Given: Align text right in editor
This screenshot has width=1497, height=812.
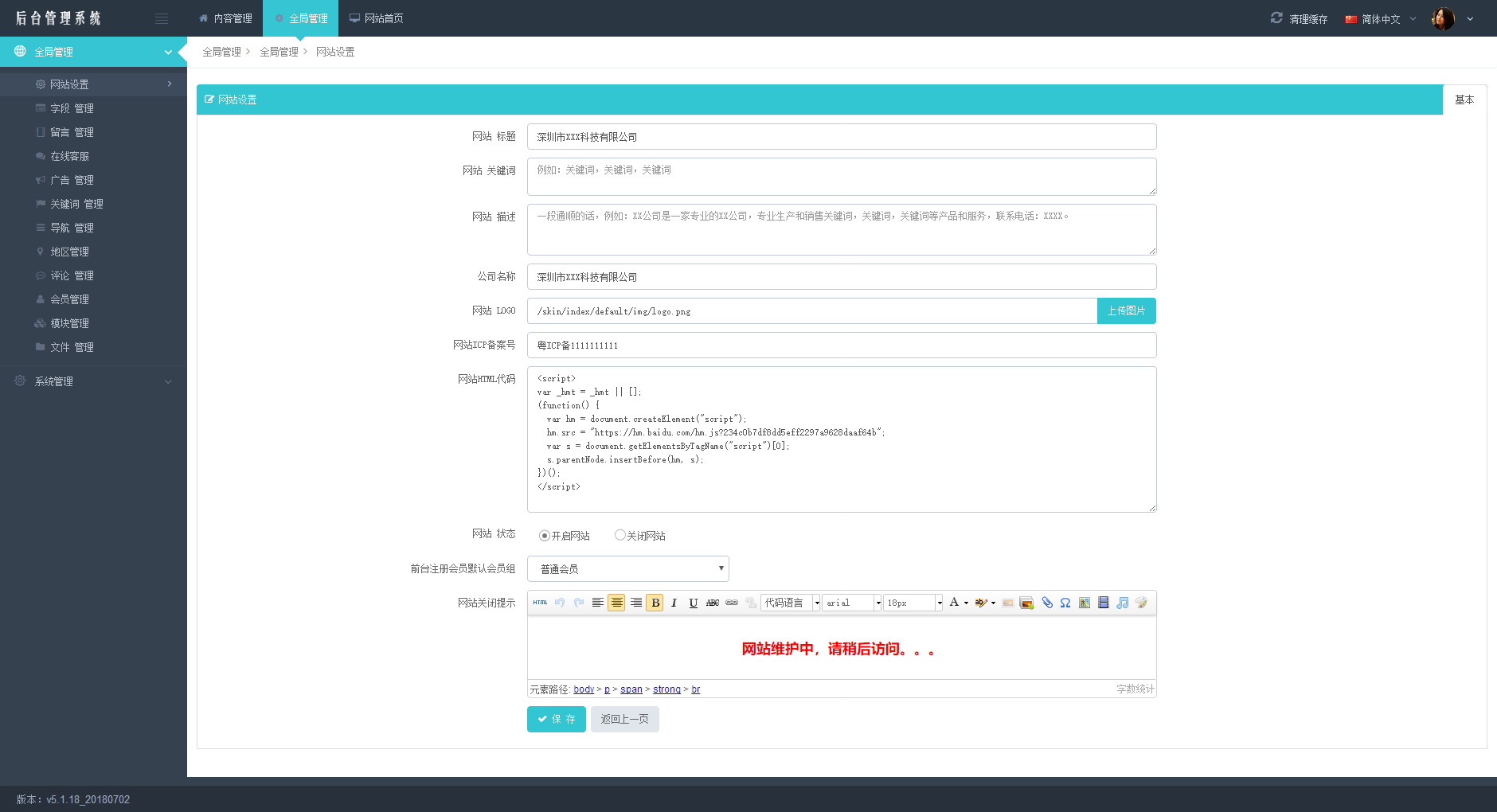Looking at the screenshot, I should 636,603.
